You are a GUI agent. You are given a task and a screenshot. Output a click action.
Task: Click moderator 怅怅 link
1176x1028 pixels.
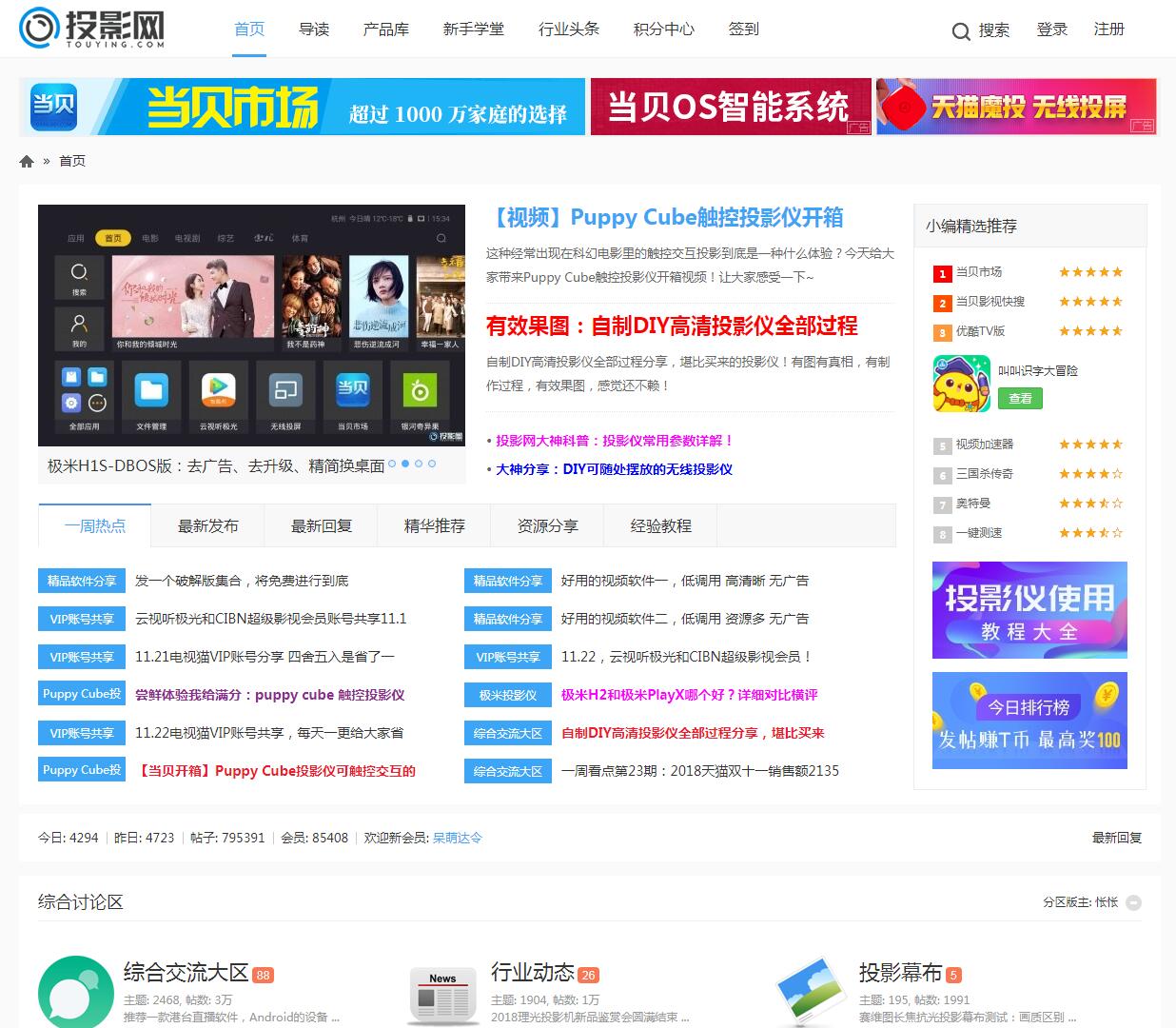click(1107, 902)
